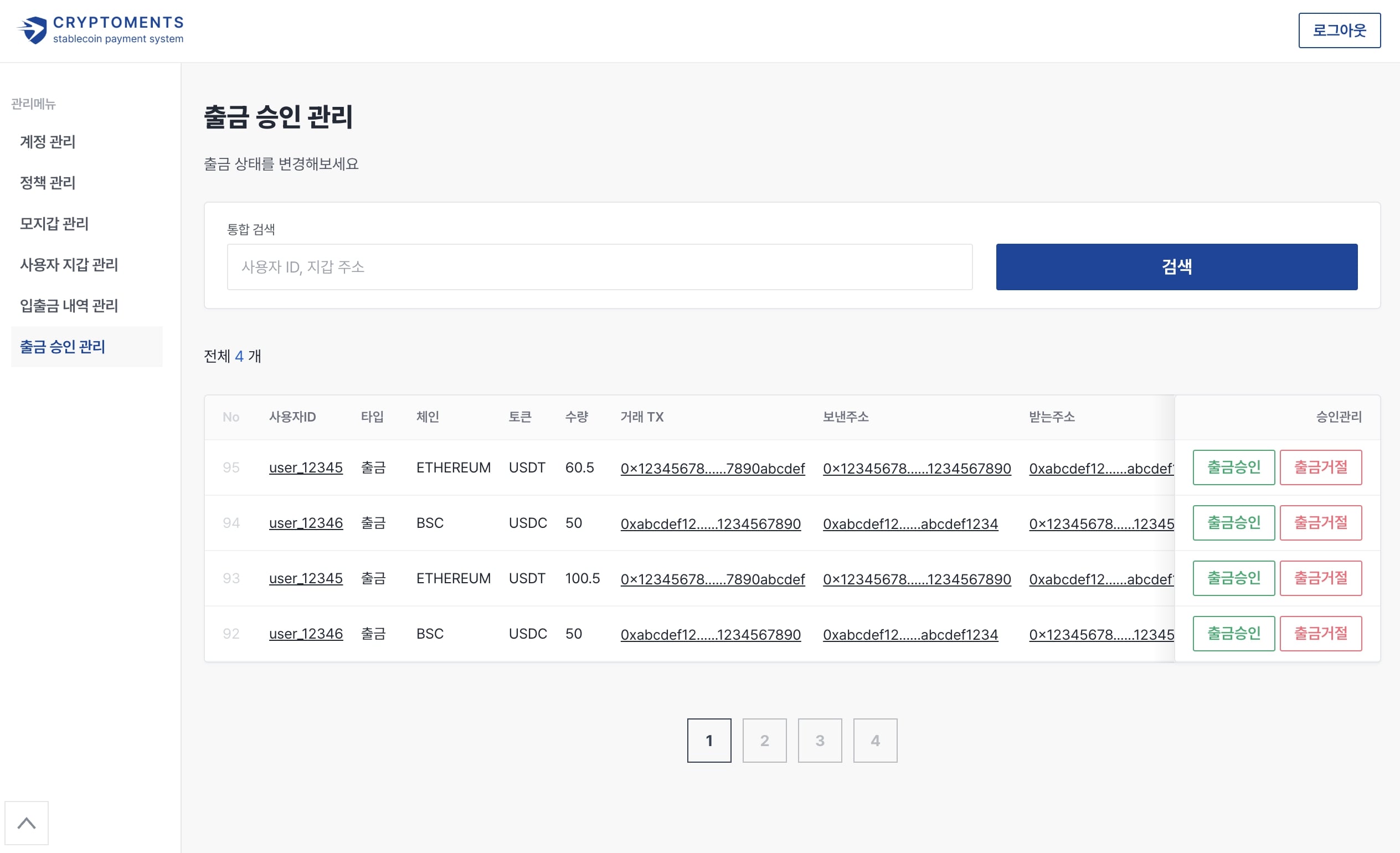Open 입출금 내역 관리 menu
1400x853 pixels.
(69, 306)
